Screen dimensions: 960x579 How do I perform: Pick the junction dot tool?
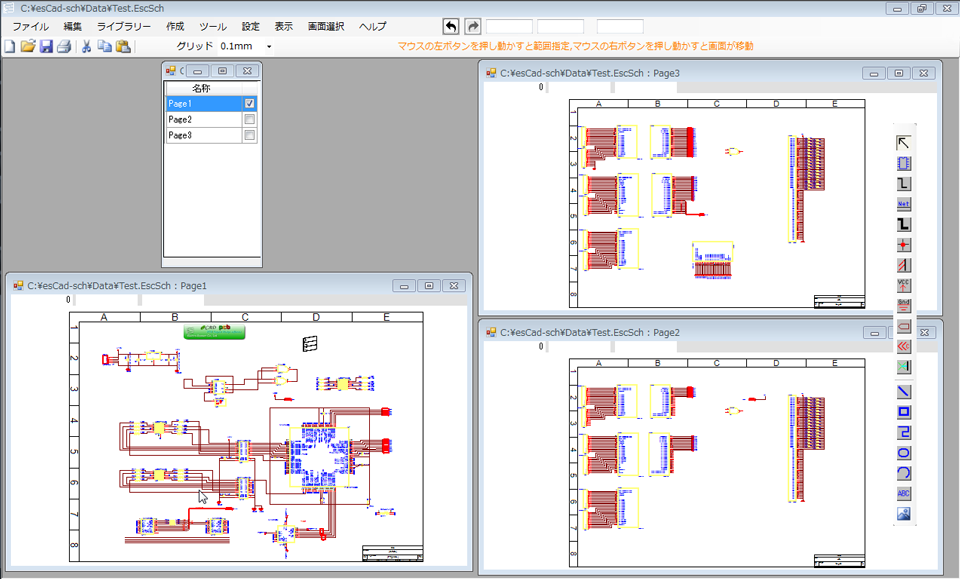point(904,245)
